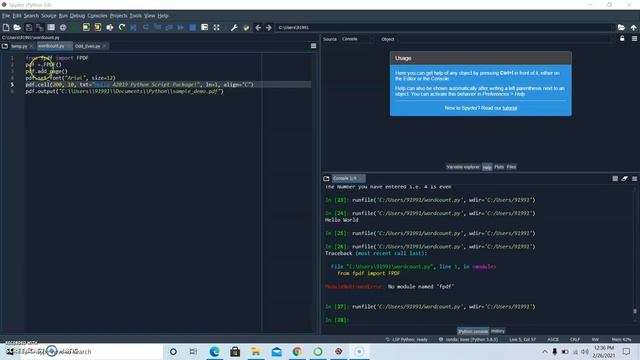
Task: Open the Search menu
Action: point(31,16)
